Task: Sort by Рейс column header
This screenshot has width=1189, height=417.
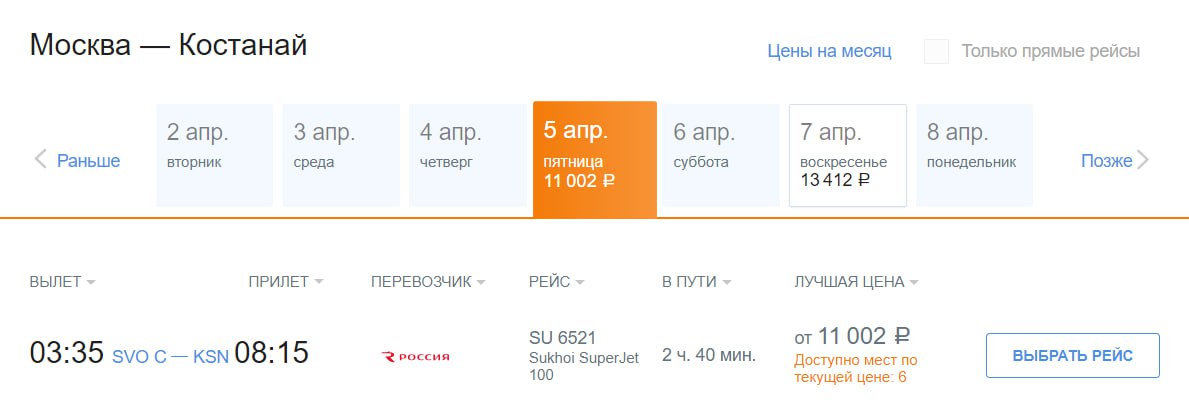Action: tap(556, 282)
